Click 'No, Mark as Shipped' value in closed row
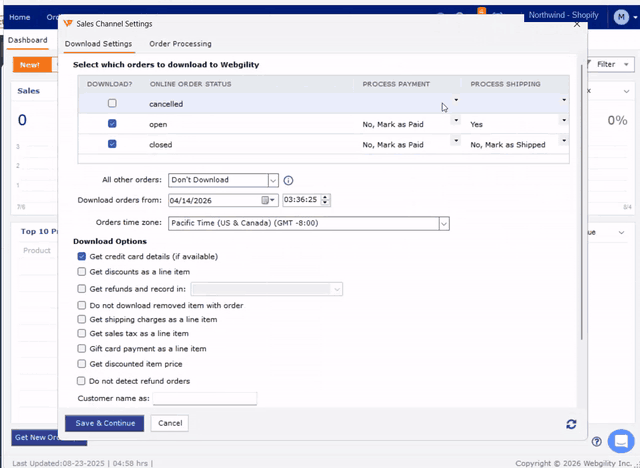Viewport: 640px width, 468px height. [x=508, y=145]
